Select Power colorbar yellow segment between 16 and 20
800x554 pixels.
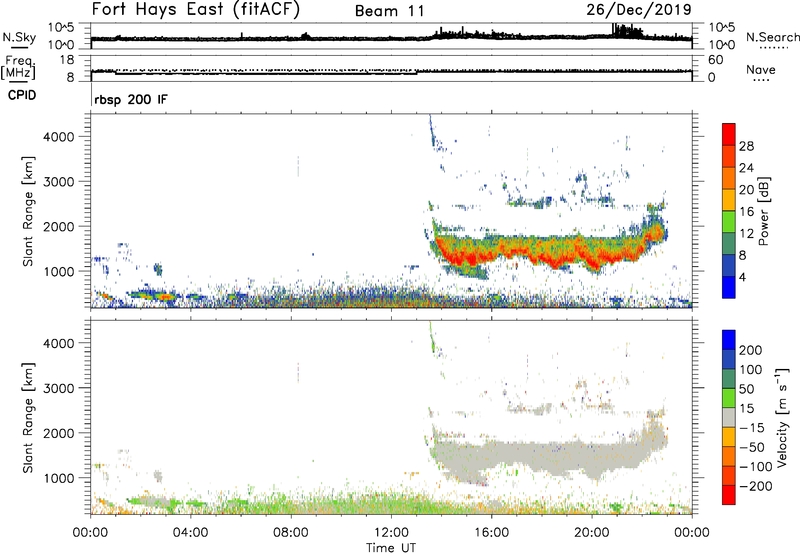point(729,200)
